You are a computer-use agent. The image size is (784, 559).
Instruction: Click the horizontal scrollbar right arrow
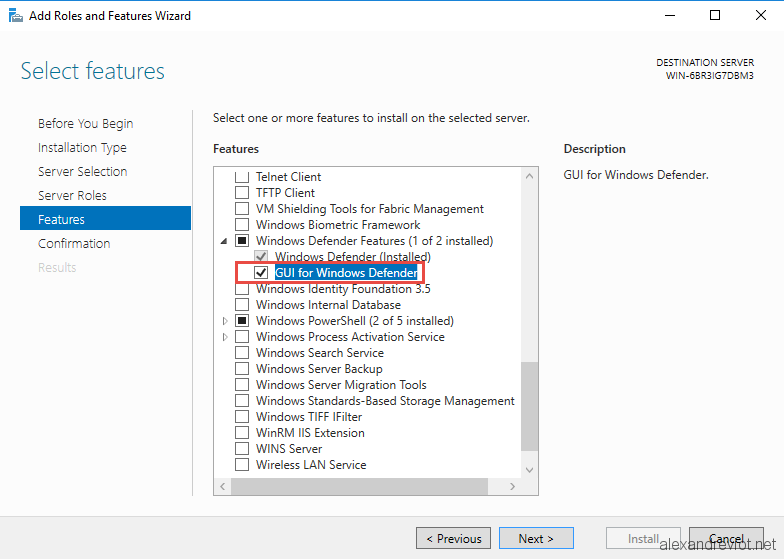[x=512, y=486]
